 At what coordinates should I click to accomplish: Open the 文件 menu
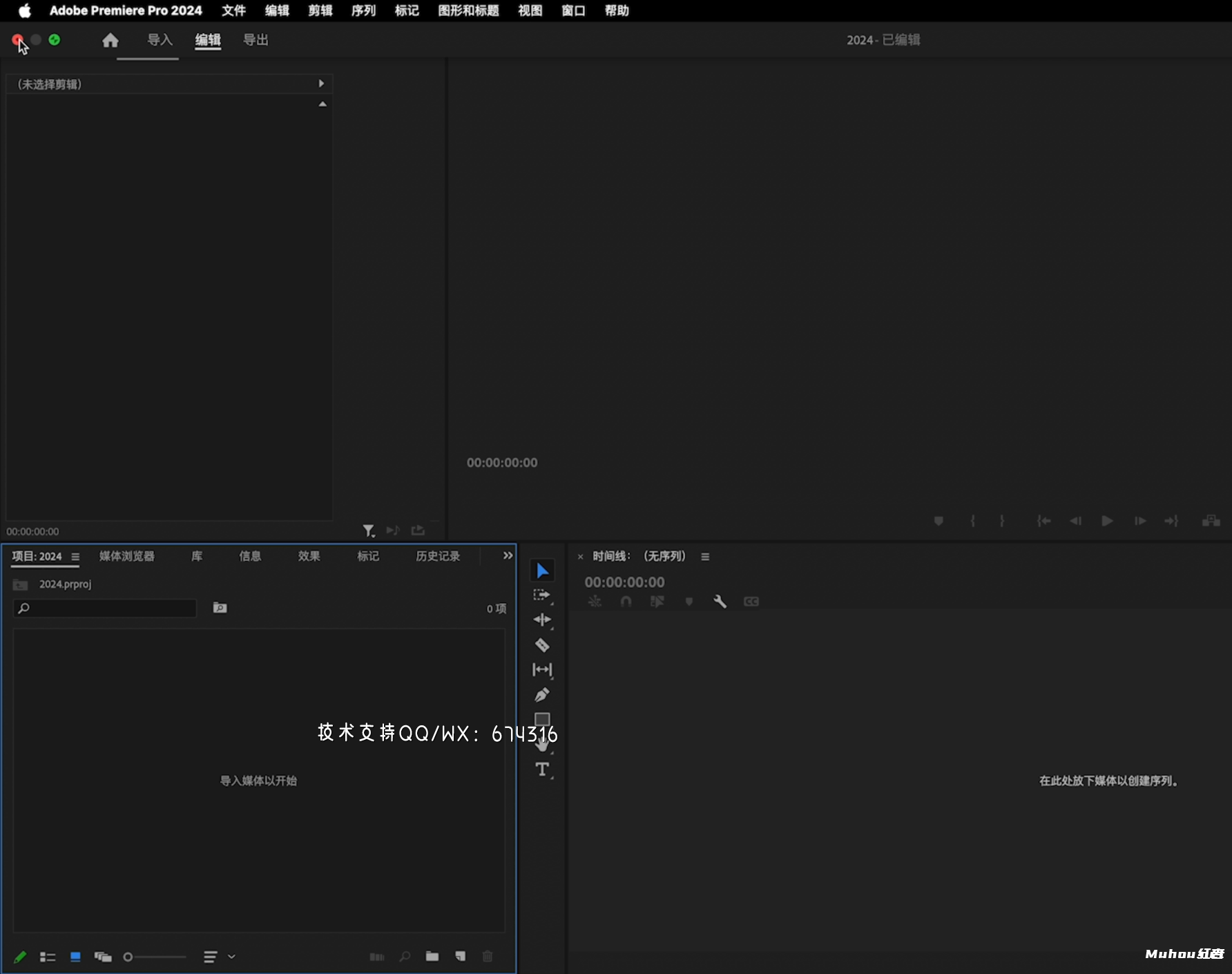click(233, 10)
